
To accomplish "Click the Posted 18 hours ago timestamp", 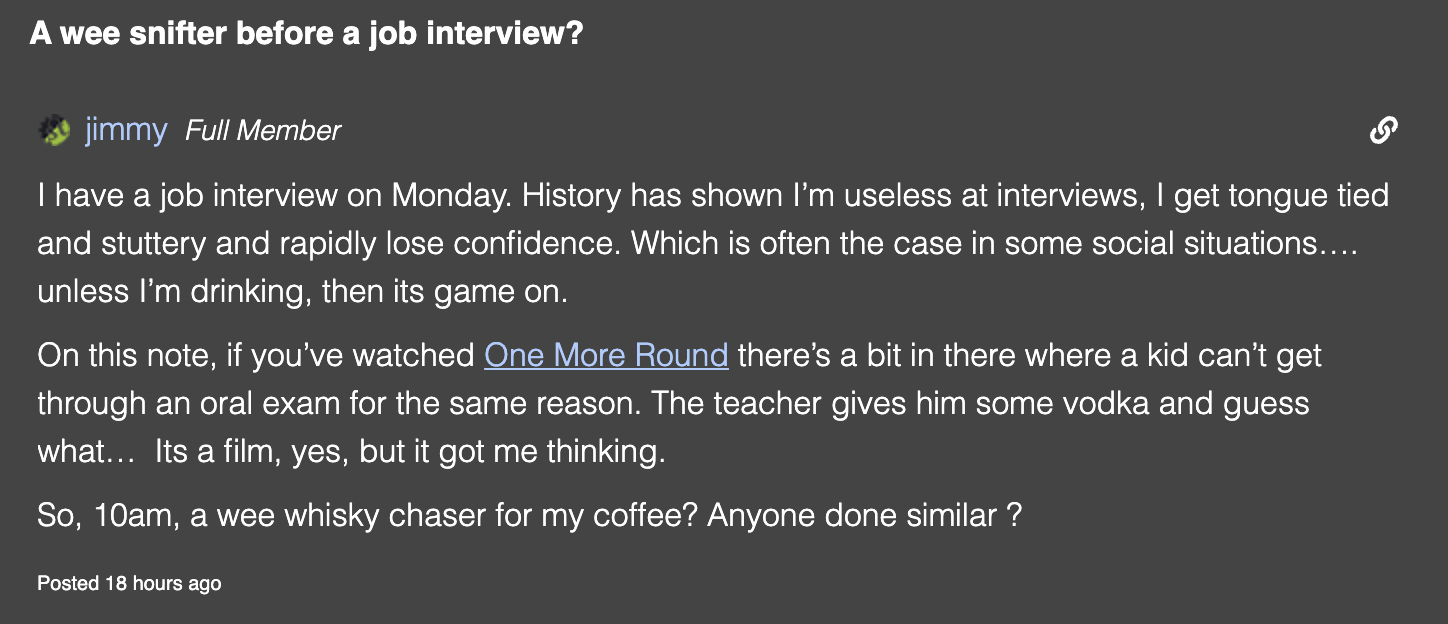I will pyautogui.click(x=129, y=583).
